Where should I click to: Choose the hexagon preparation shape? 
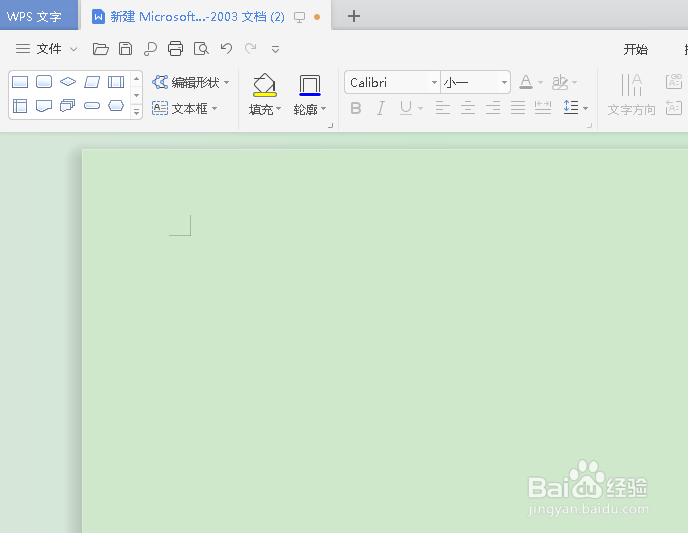(x=116, y=106)
